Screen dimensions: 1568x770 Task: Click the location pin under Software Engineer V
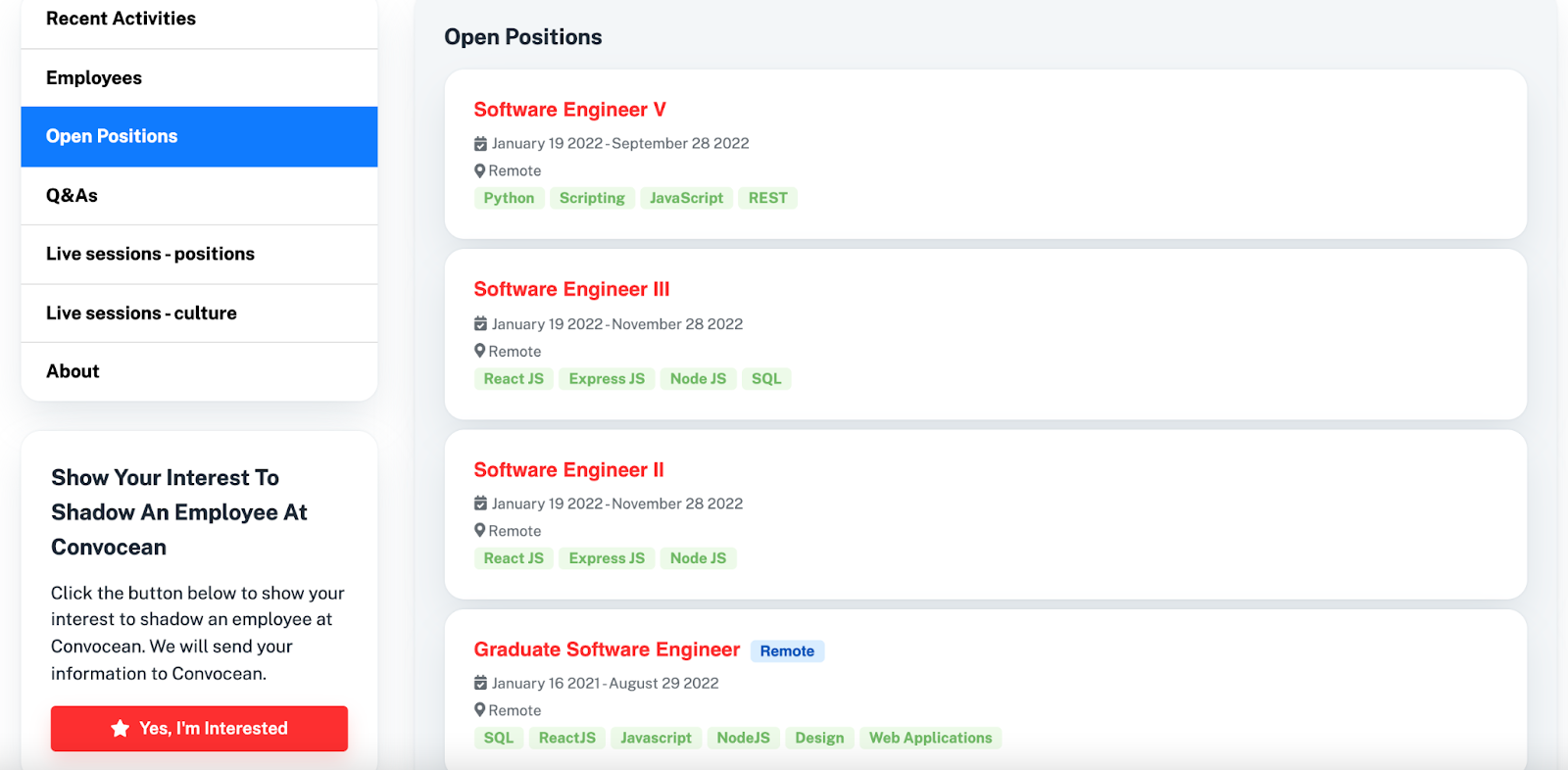pos(480,170)
